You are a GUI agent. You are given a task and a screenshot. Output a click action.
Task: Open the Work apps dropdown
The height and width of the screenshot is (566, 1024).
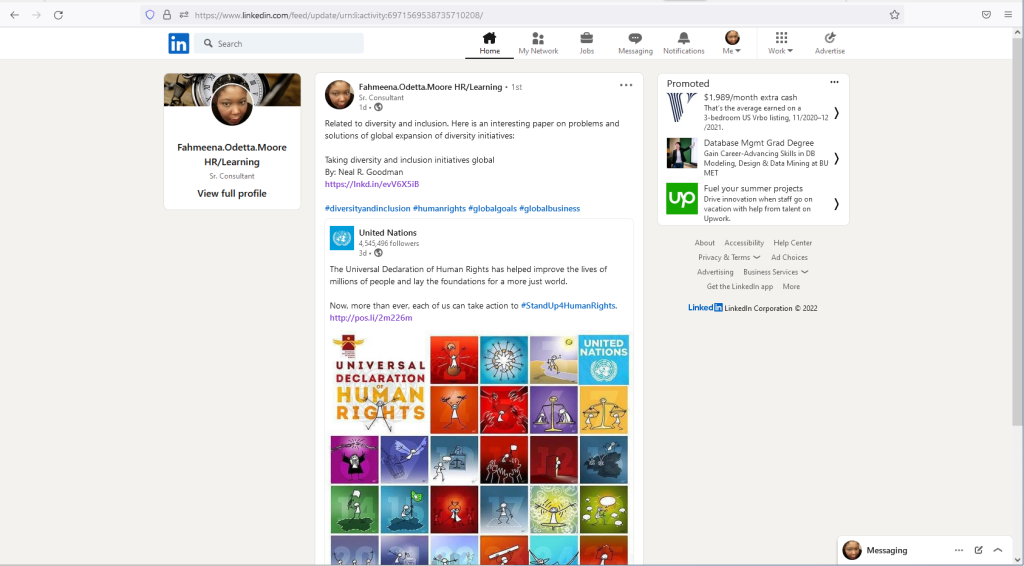tap(781, 44)
